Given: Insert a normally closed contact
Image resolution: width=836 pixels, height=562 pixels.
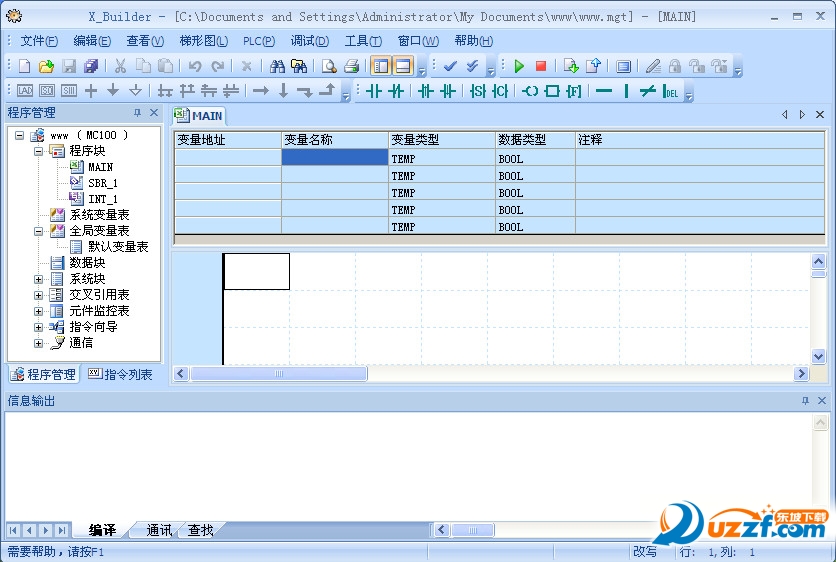Looking at the screenshot, I should coord(396,91).
